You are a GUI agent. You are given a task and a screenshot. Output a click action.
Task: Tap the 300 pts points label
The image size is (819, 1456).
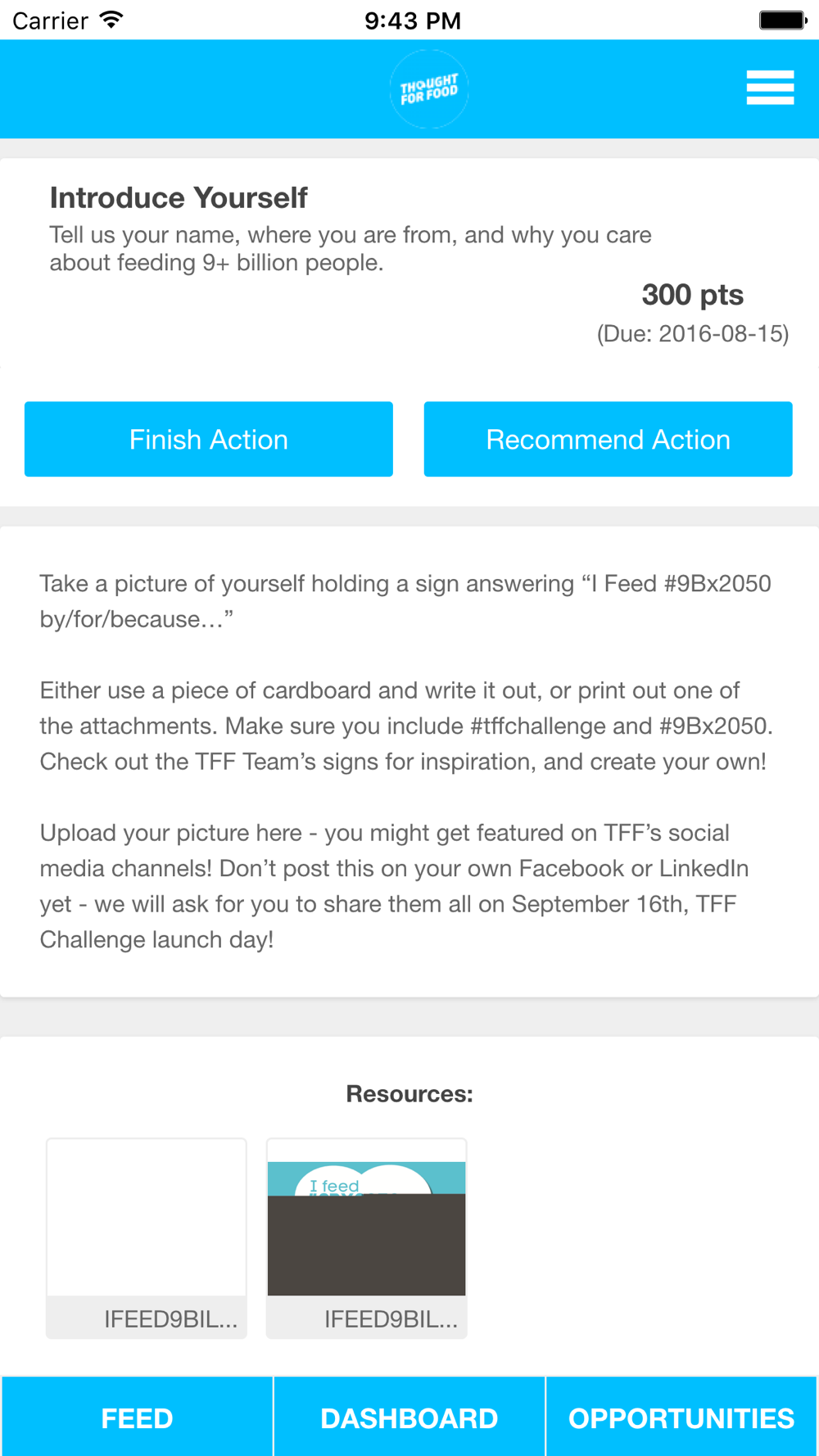(693, 295)
